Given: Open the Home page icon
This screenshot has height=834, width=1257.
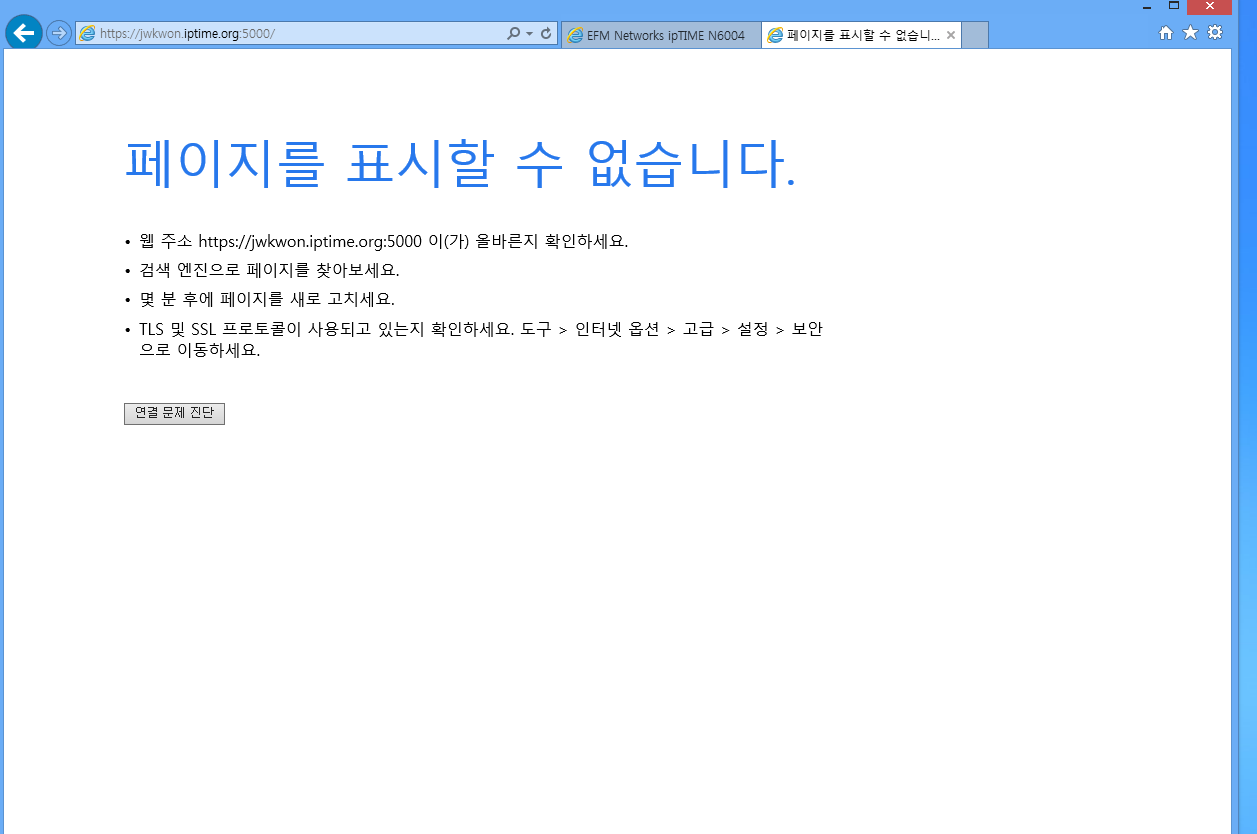Looking at the screenshot, I should click(x=1166, y=33).
